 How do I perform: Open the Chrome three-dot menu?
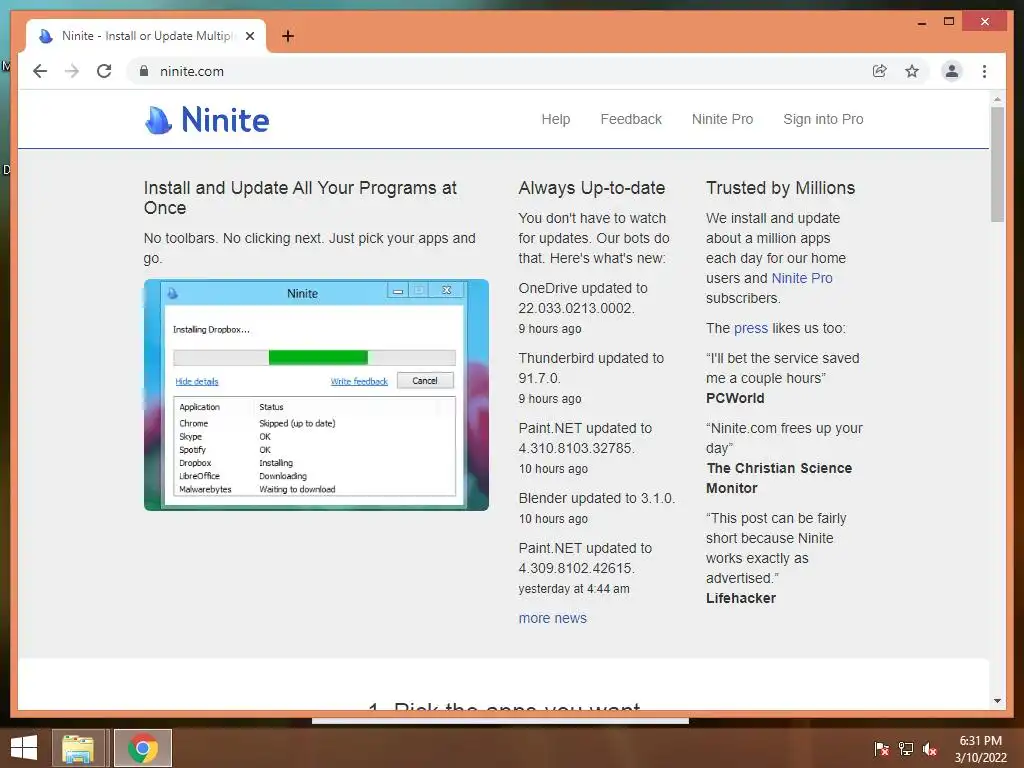(x=984, y=71)
